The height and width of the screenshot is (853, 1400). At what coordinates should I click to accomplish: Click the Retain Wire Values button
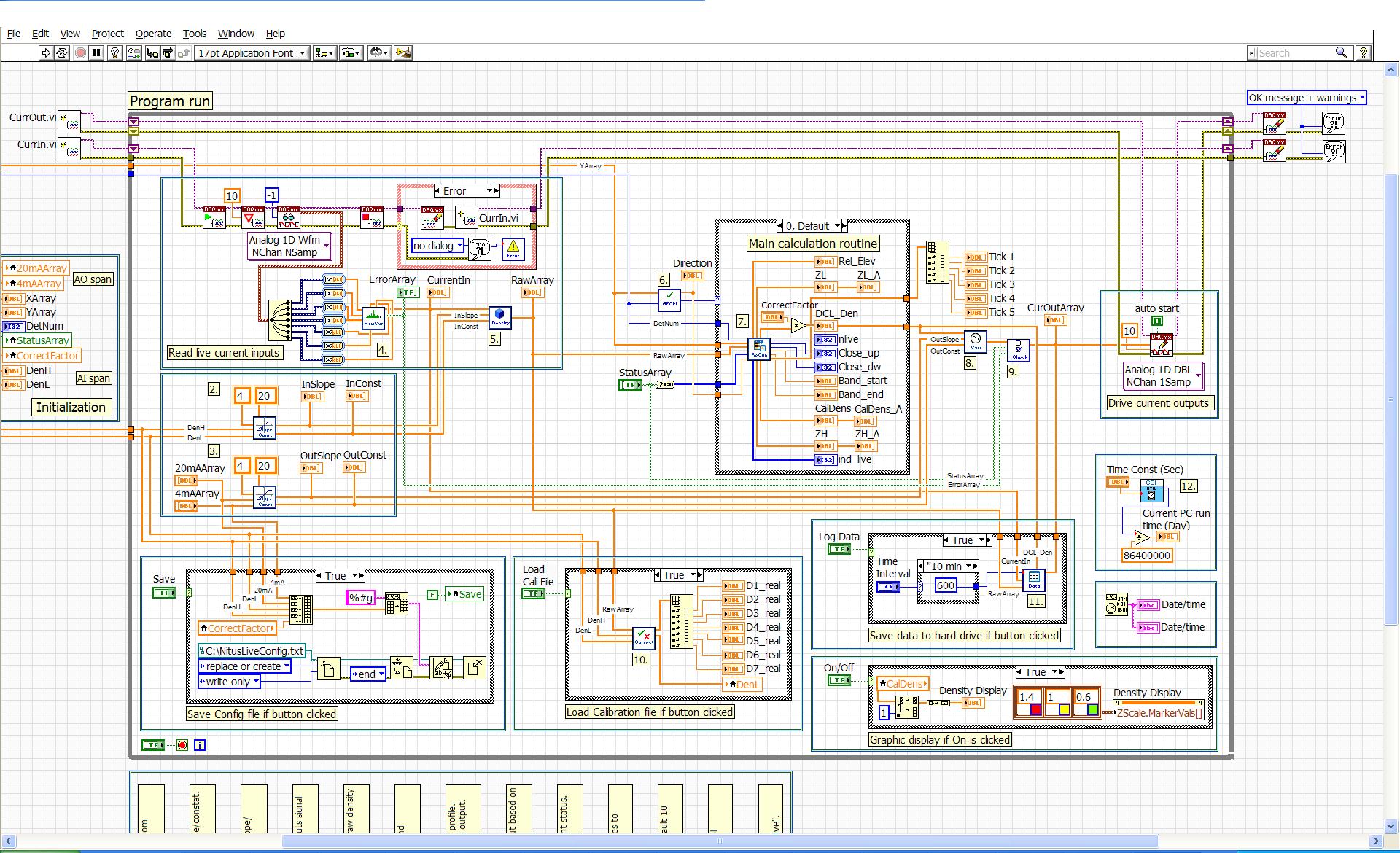[133, 52]
